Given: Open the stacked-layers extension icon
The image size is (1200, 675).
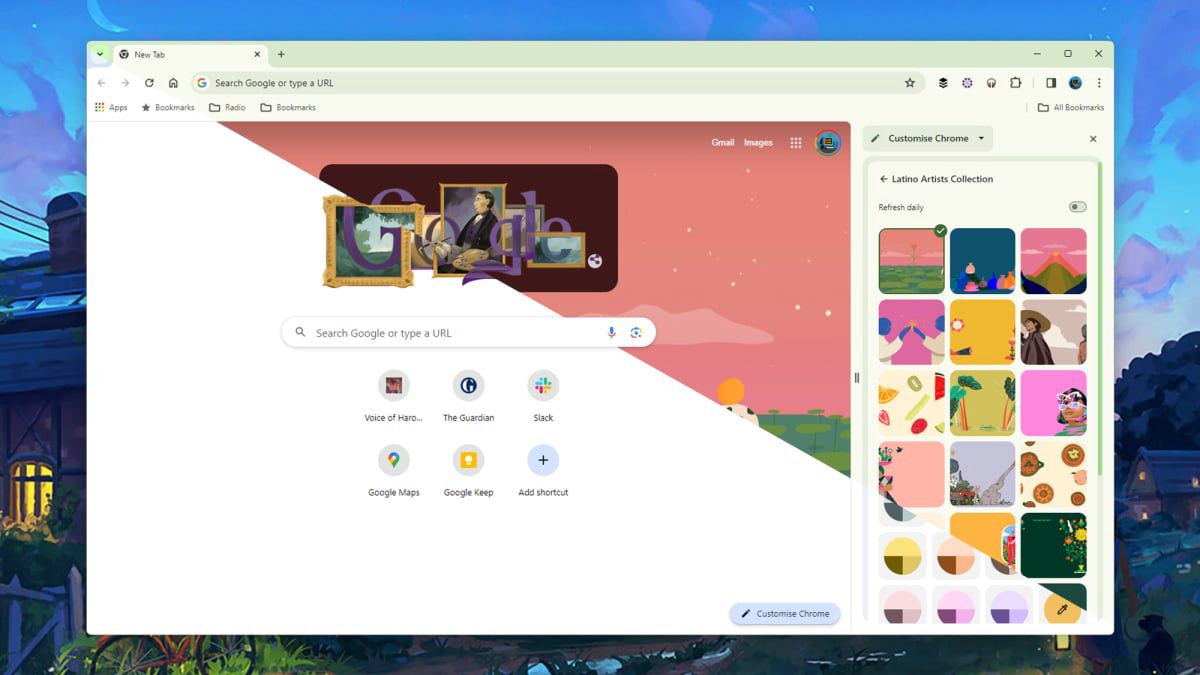Looking at the screenshot, I should click(943, 83).
